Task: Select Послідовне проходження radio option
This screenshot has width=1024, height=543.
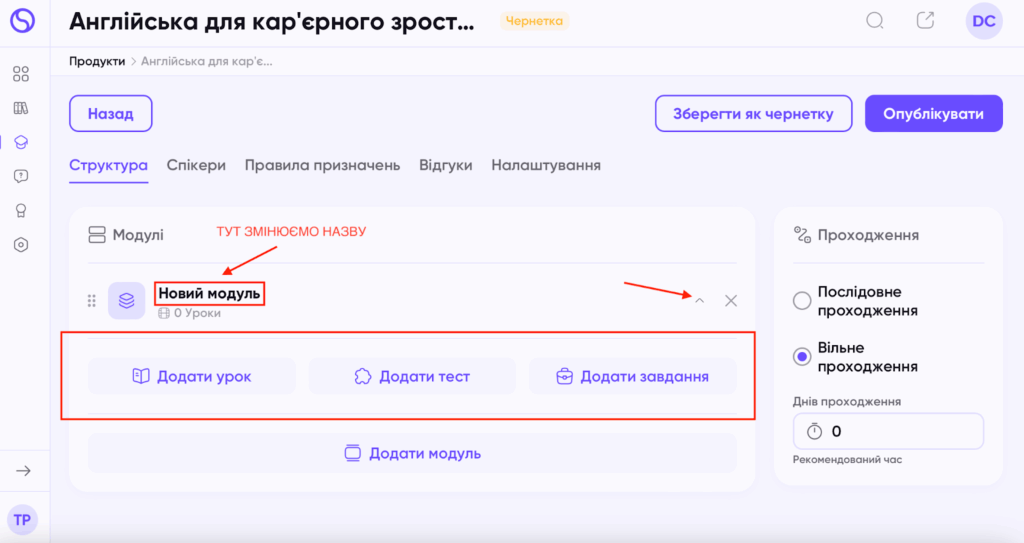Action: [802, 301]
